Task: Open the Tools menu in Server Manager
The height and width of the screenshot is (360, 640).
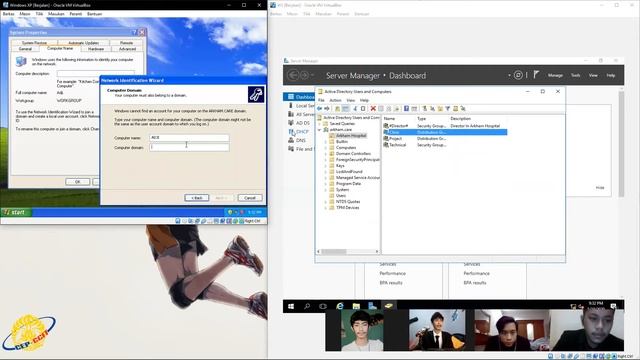Action: (x=576, y=76)
